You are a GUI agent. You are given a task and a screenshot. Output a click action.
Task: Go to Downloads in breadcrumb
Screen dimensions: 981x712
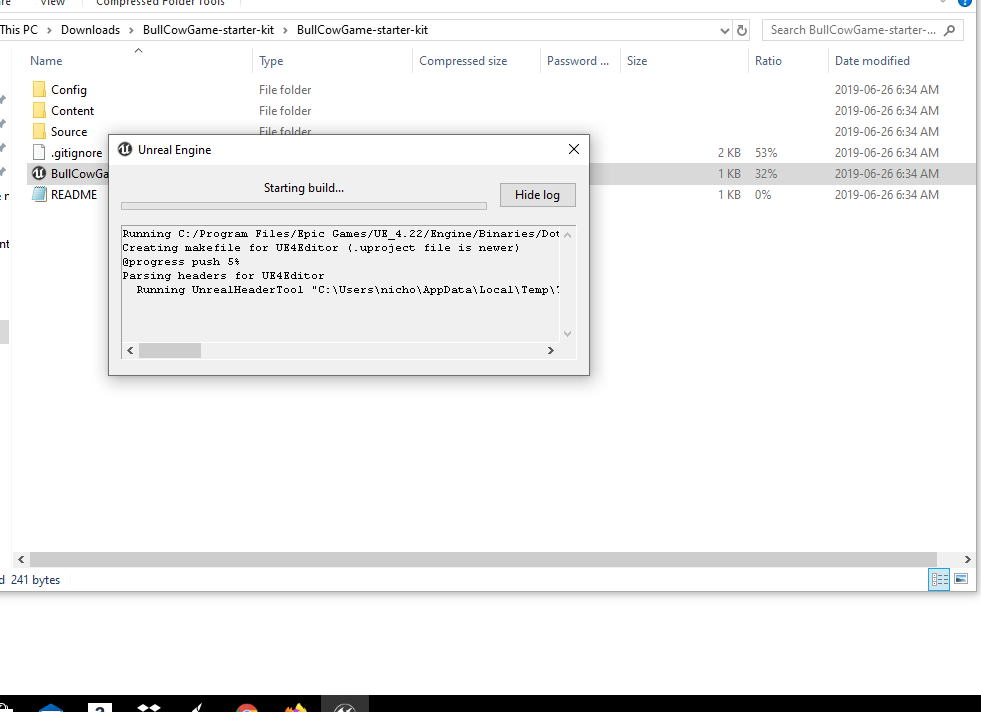(90, 30)
